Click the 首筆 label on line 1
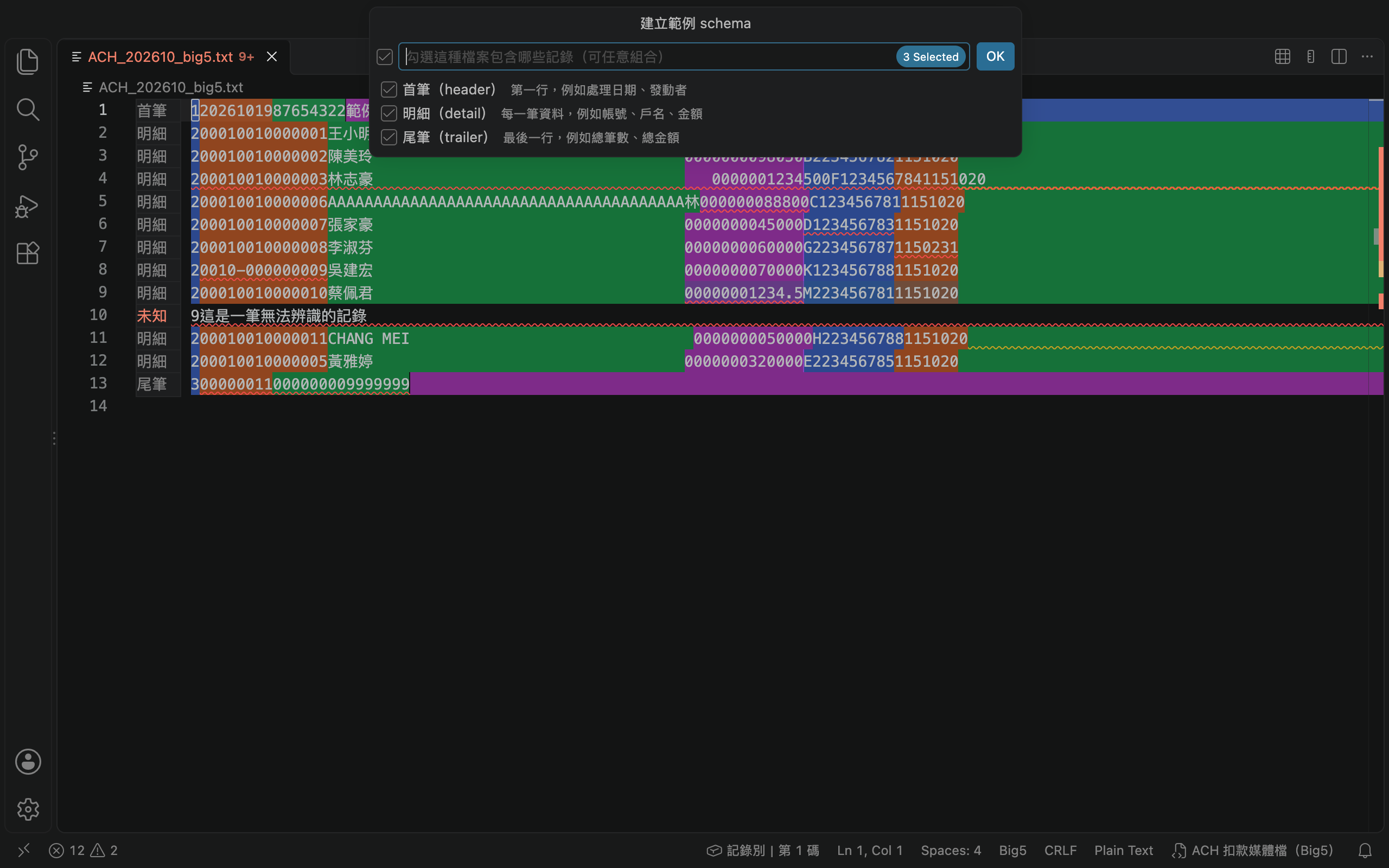 coord(151,110)
